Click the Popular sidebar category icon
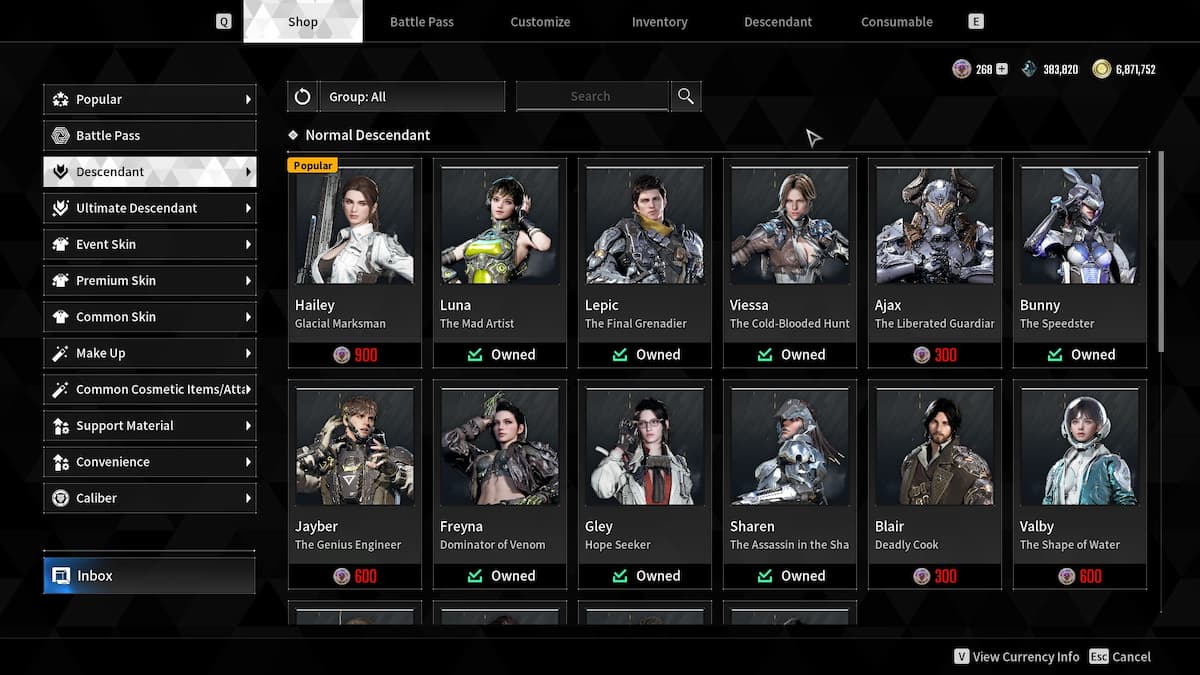 60,99
